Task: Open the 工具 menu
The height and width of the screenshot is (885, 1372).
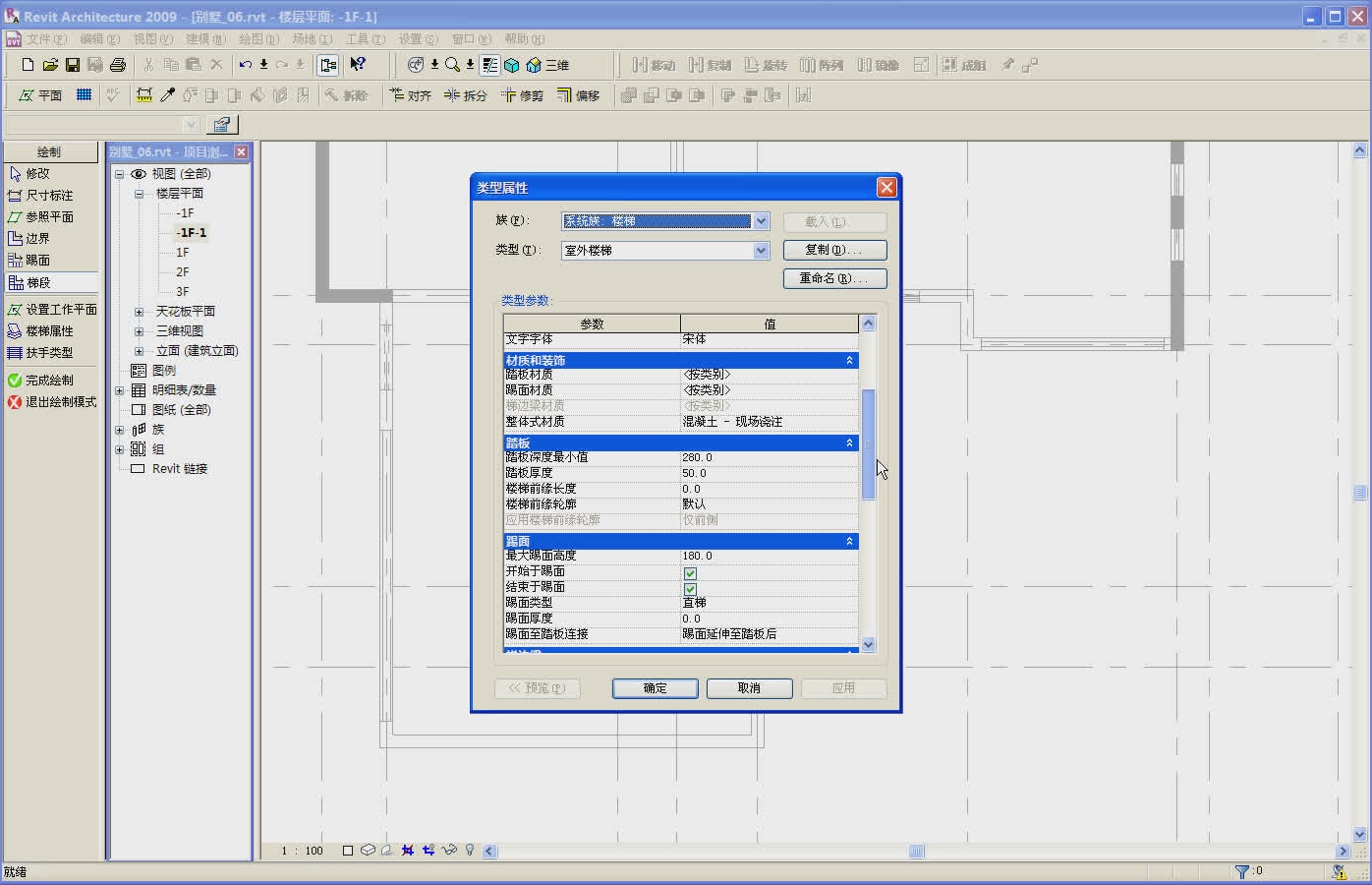Action: [365, 39]
